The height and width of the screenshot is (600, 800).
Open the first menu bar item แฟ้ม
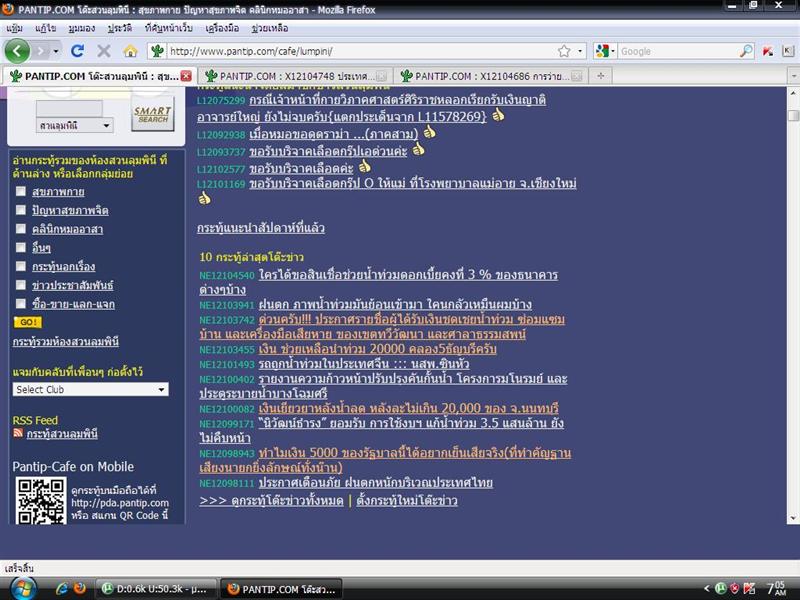pyautogui.click(x=14, y=28)
